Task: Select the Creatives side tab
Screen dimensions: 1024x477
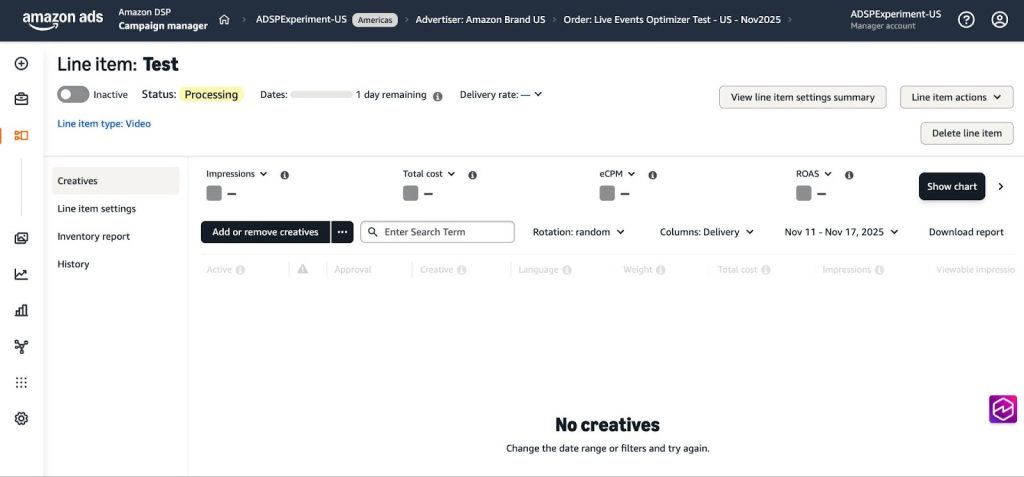Action: point(116,181)
